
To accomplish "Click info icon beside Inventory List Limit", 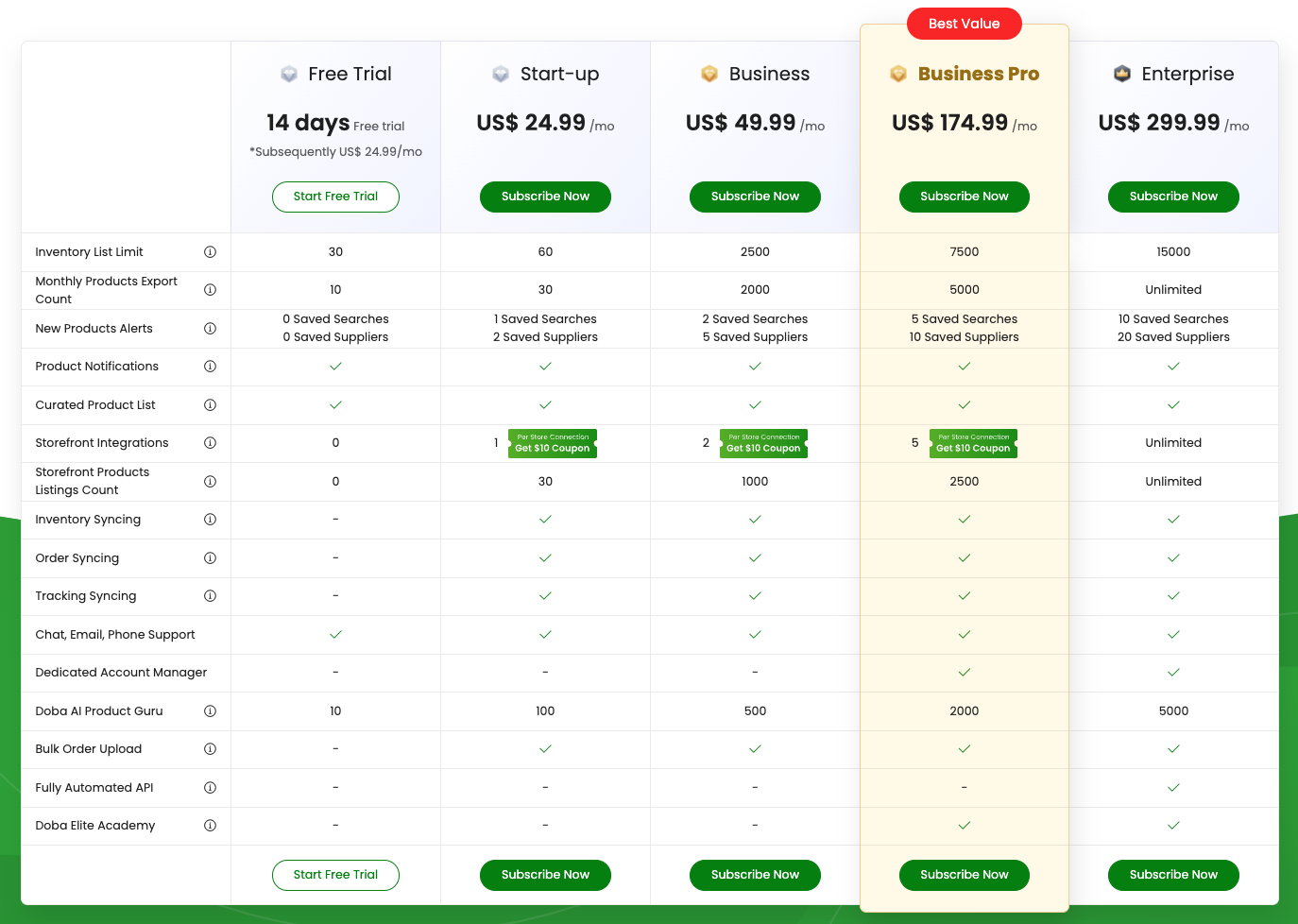I will pos(210,252).
